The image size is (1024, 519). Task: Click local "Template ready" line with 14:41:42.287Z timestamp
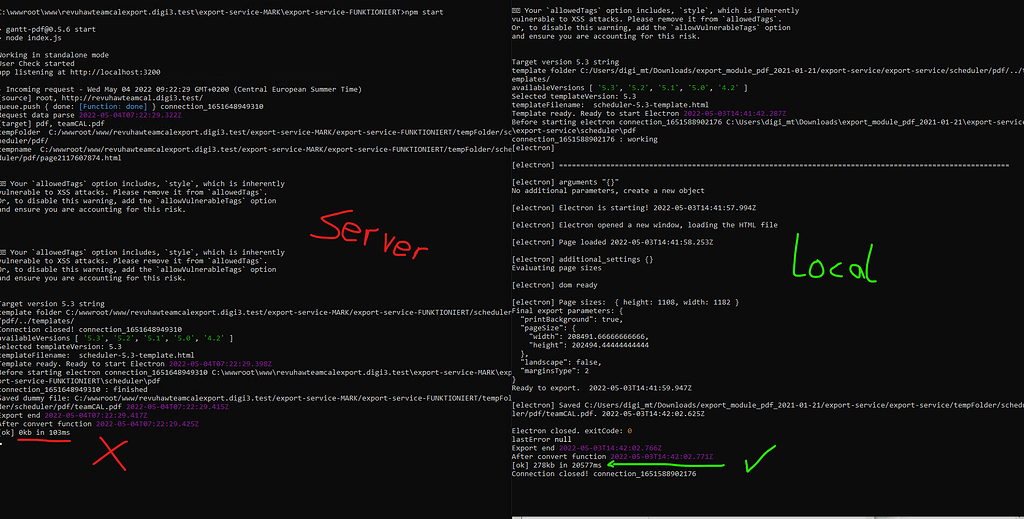(649, 114)
